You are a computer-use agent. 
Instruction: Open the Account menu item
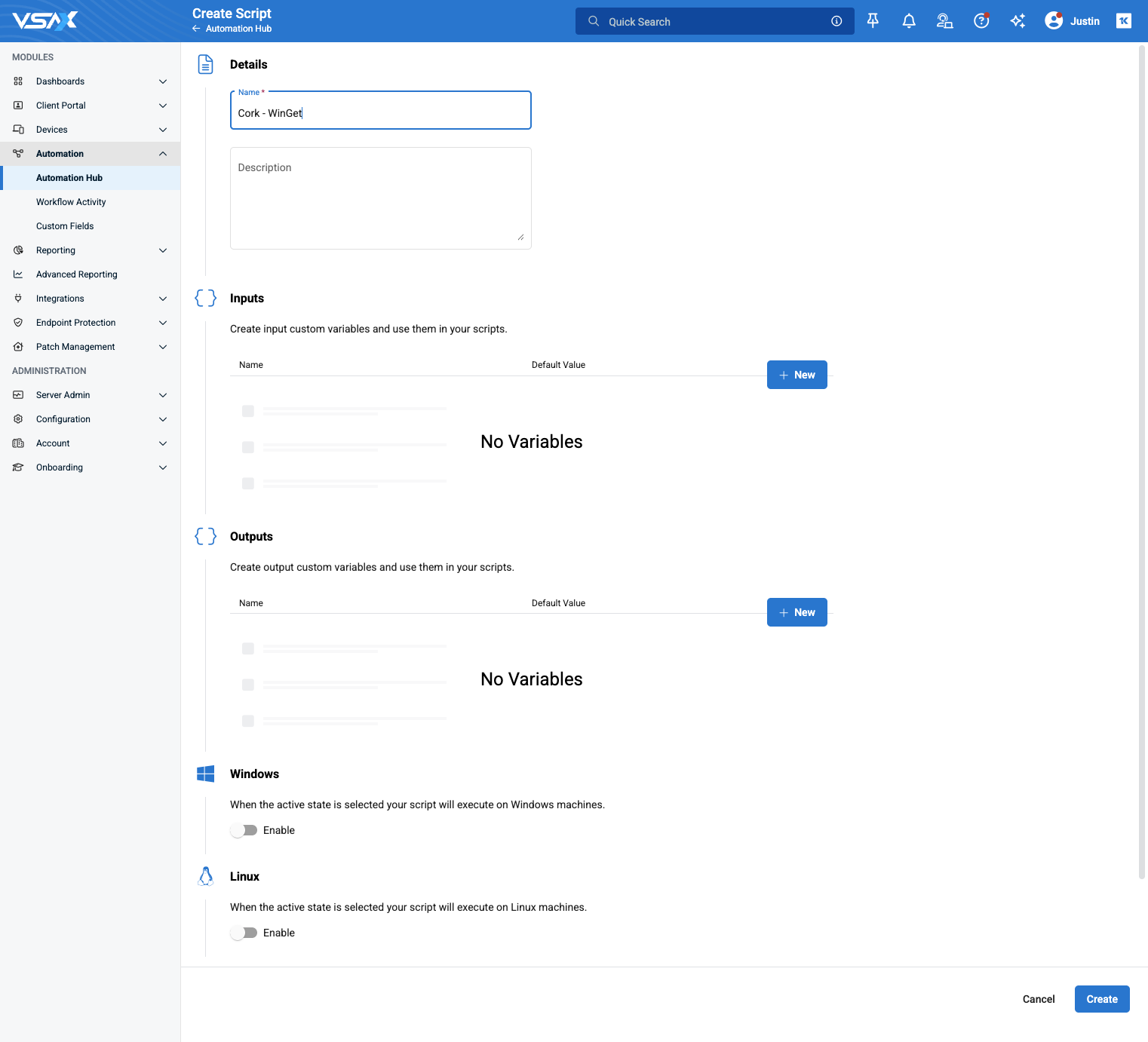91,443
